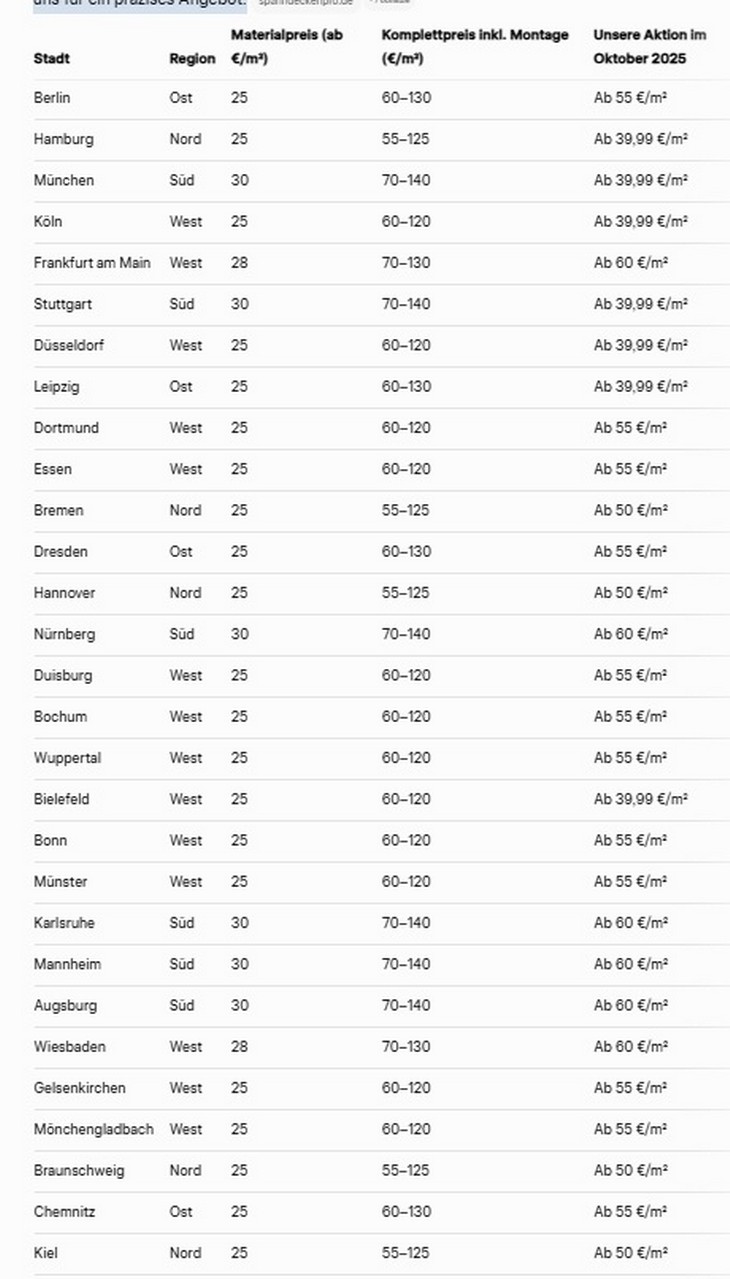The image size is (730, 1279).
Task: Click the spanndeckenpro.de source link
Action: pos(305,3)
